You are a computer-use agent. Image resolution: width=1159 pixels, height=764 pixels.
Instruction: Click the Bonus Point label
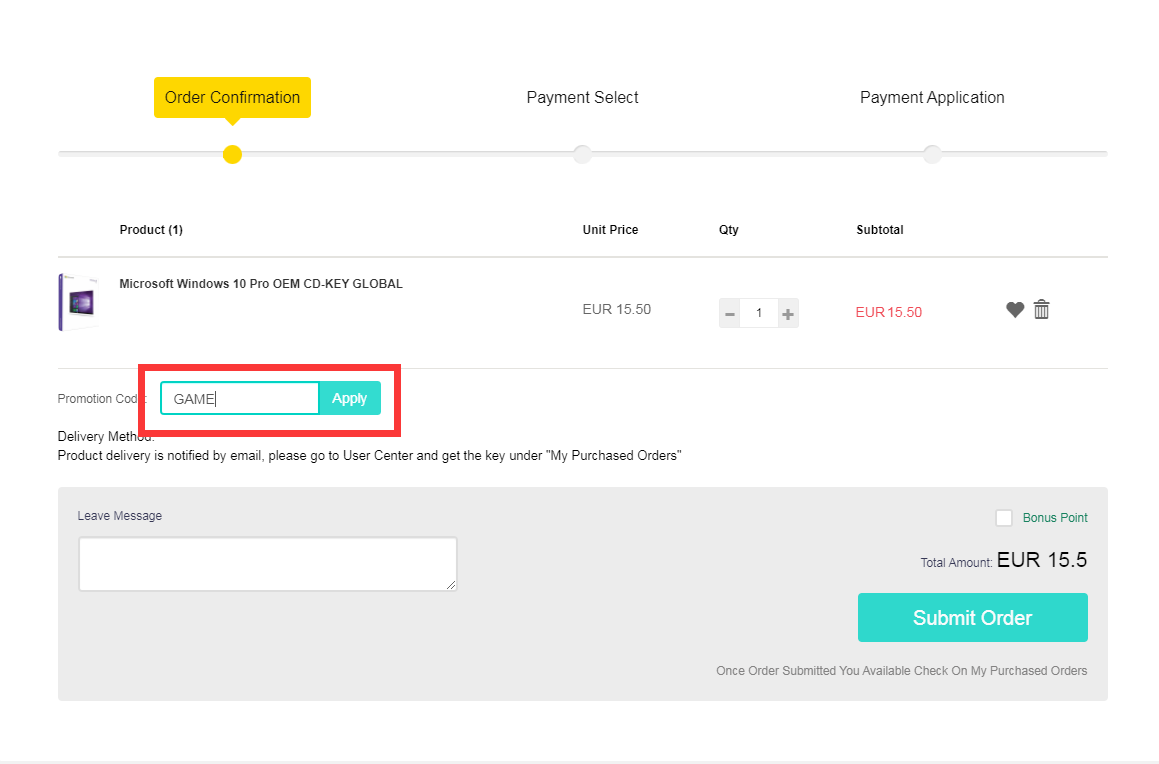[1055, 518]
